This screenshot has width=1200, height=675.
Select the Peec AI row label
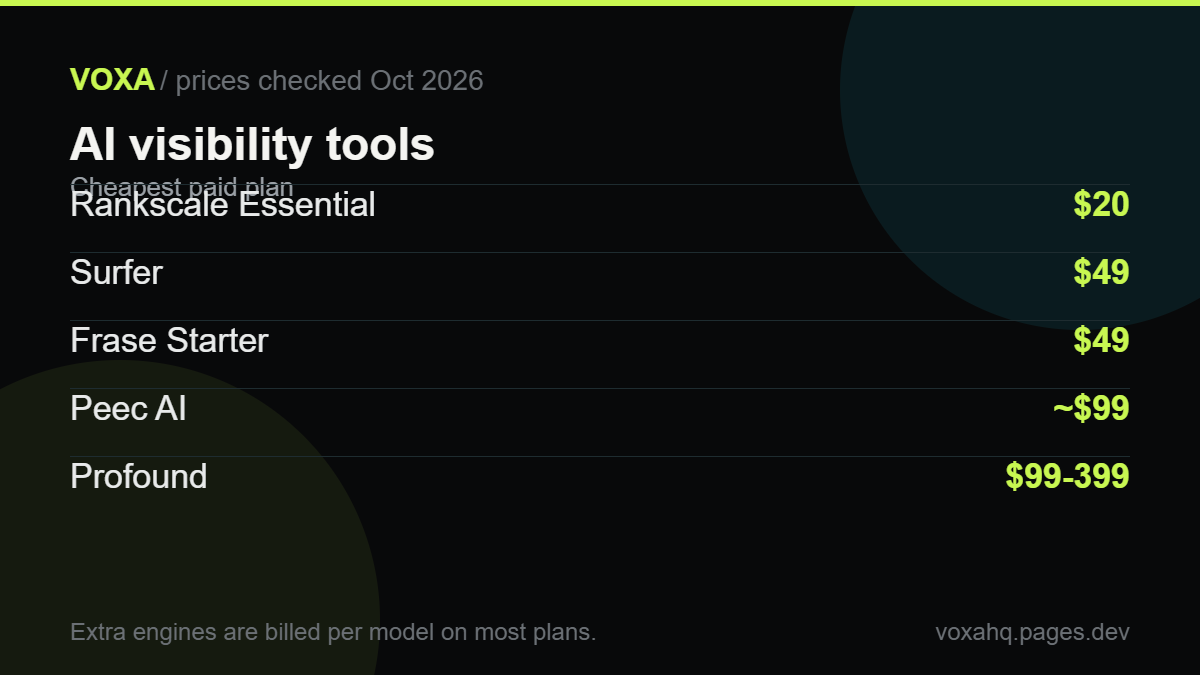click(128, 408)
